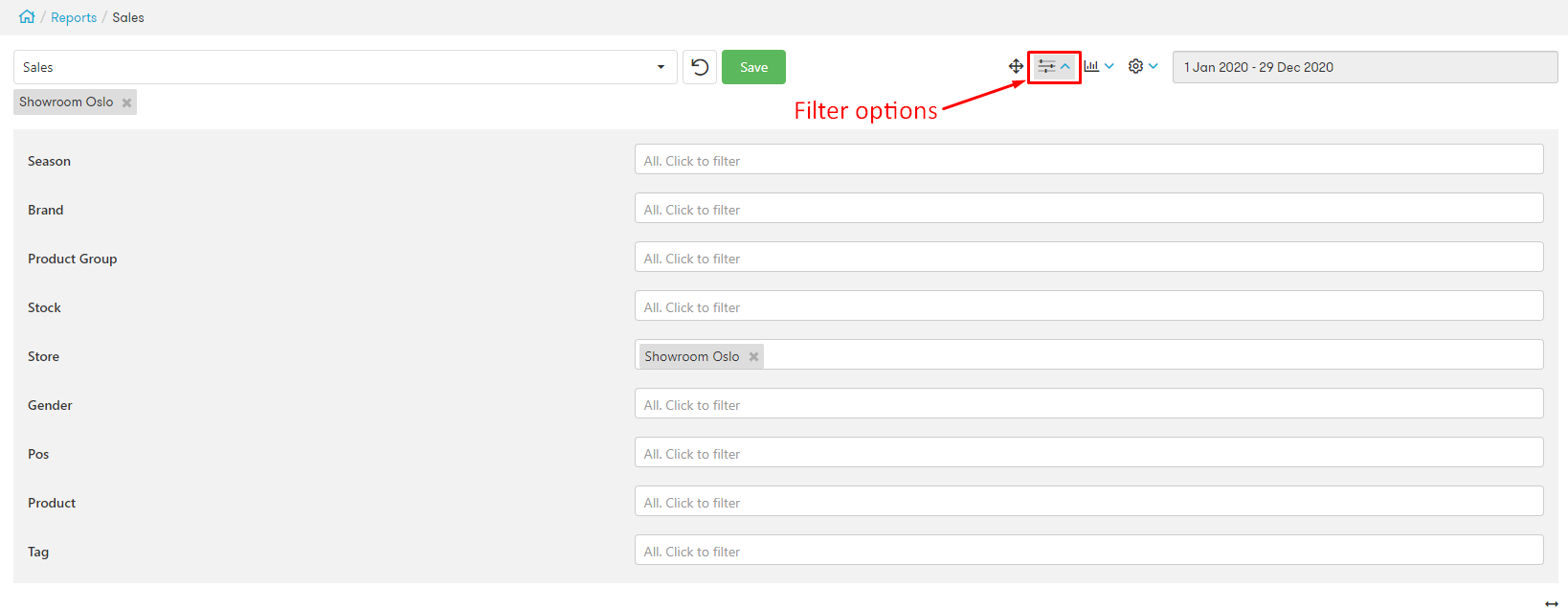Click the reset/undo report icon
This screenshot has width=1568, height=610.
coord(700,67)
